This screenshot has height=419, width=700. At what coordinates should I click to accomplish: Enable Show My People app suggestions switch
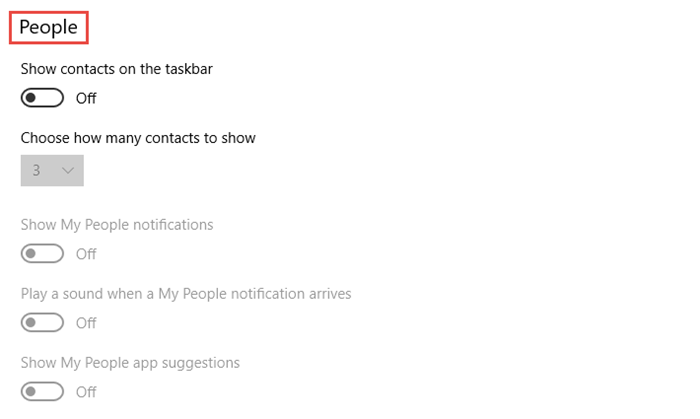pos(42,392)
